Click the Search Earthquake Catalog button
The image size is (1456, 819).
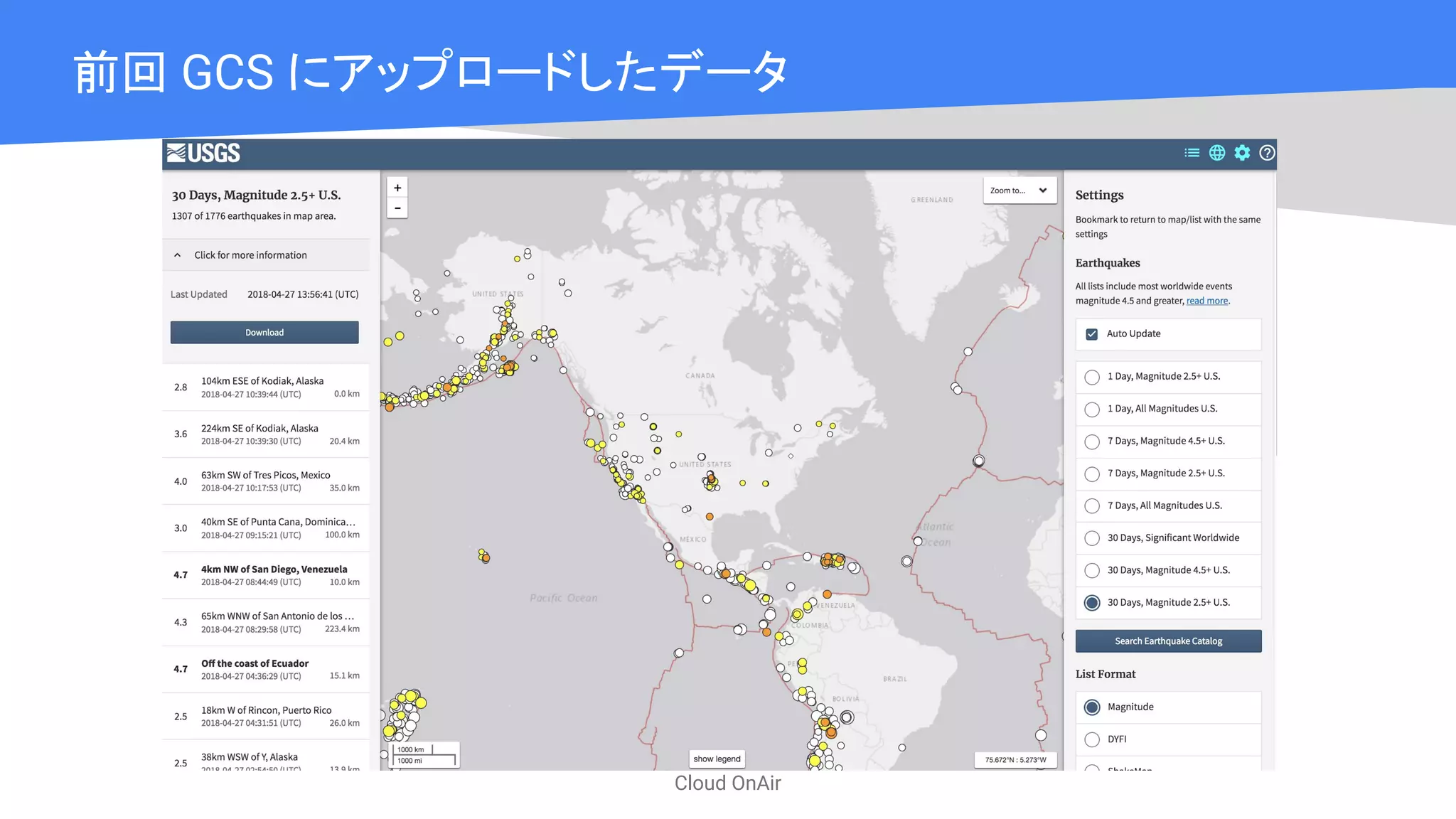1168,641
